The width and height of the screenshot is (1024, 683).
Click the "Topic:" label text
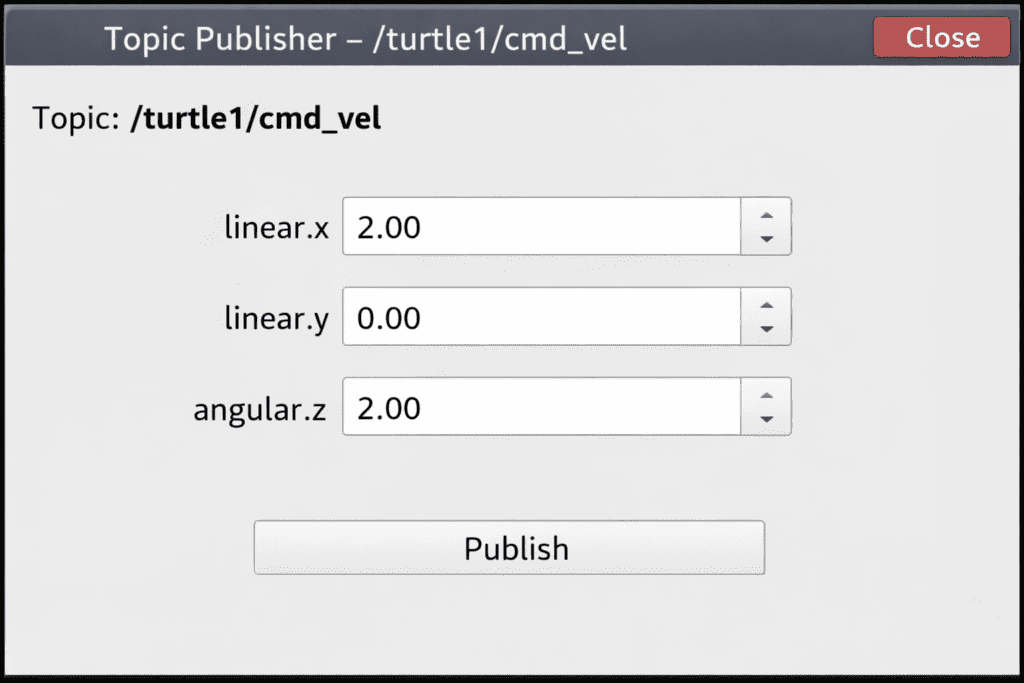[77, 119]
